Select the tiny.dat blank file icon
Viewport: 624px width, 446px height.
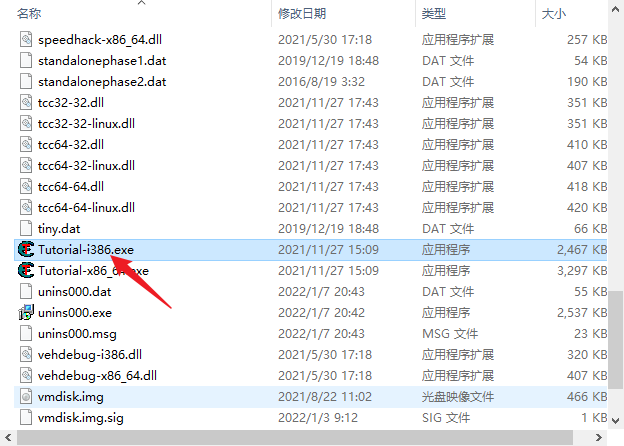(26, 229)
